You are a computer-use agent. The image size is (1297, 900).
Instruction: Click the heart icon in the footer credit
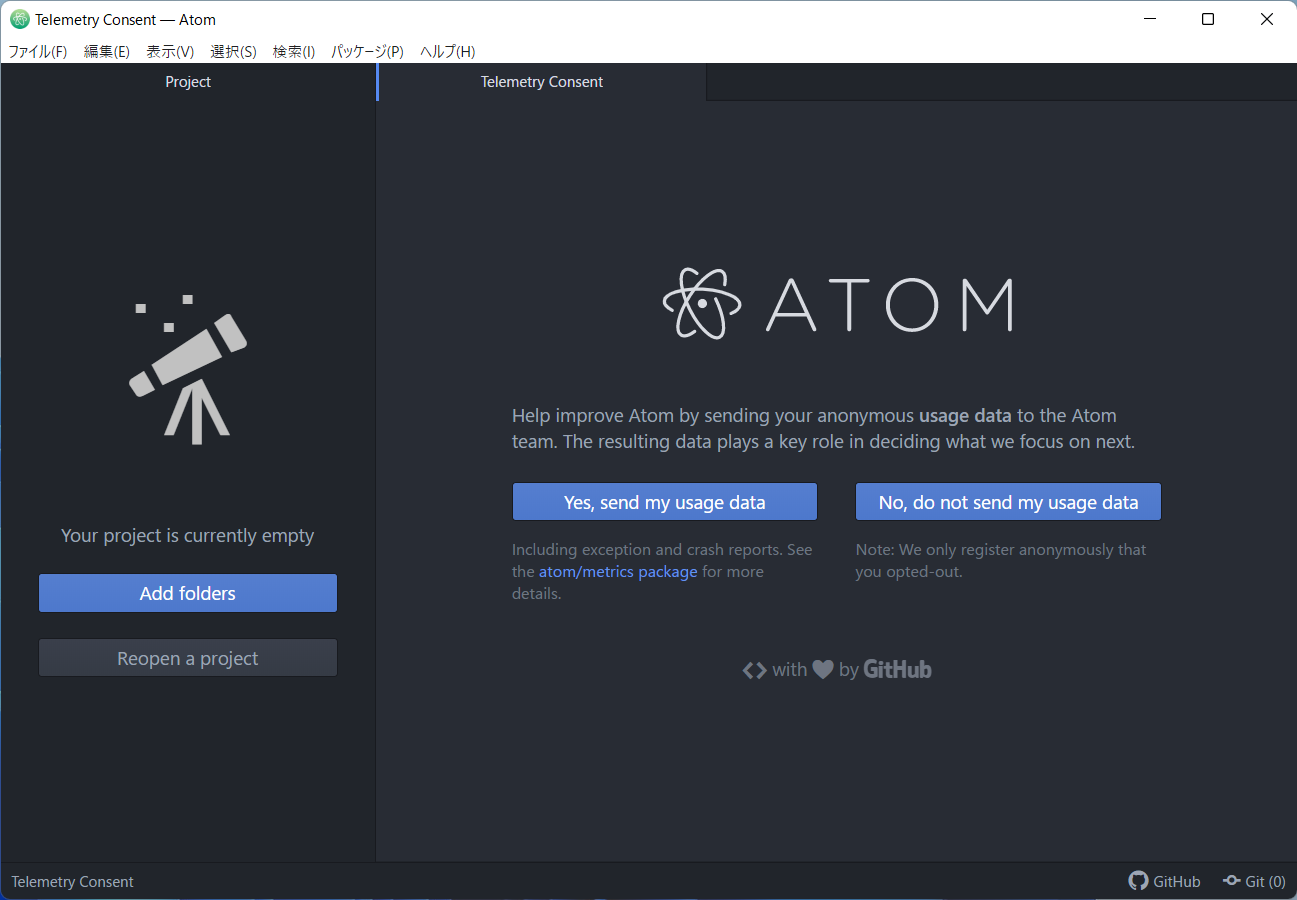click(x=823, y=670)
